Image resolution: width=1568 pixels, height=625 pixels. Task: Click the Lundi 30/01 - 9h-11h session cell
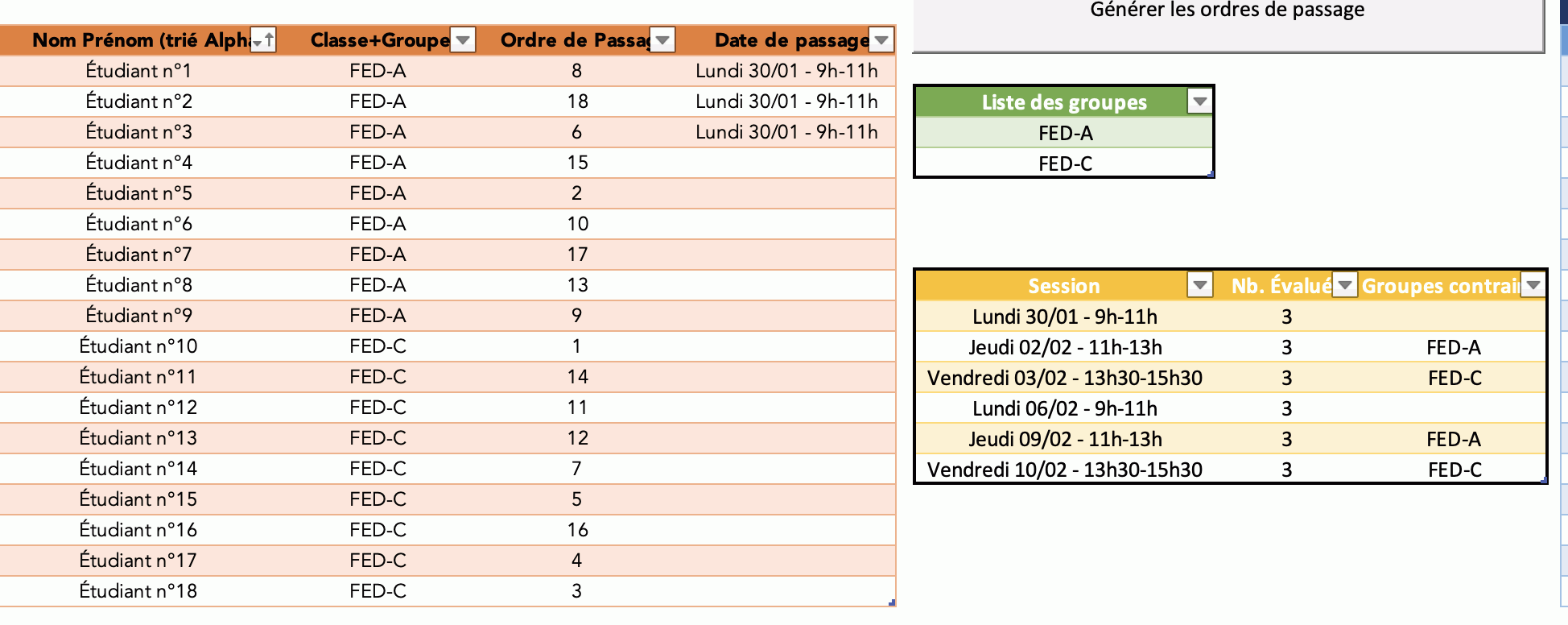(x=1064, y=317)
